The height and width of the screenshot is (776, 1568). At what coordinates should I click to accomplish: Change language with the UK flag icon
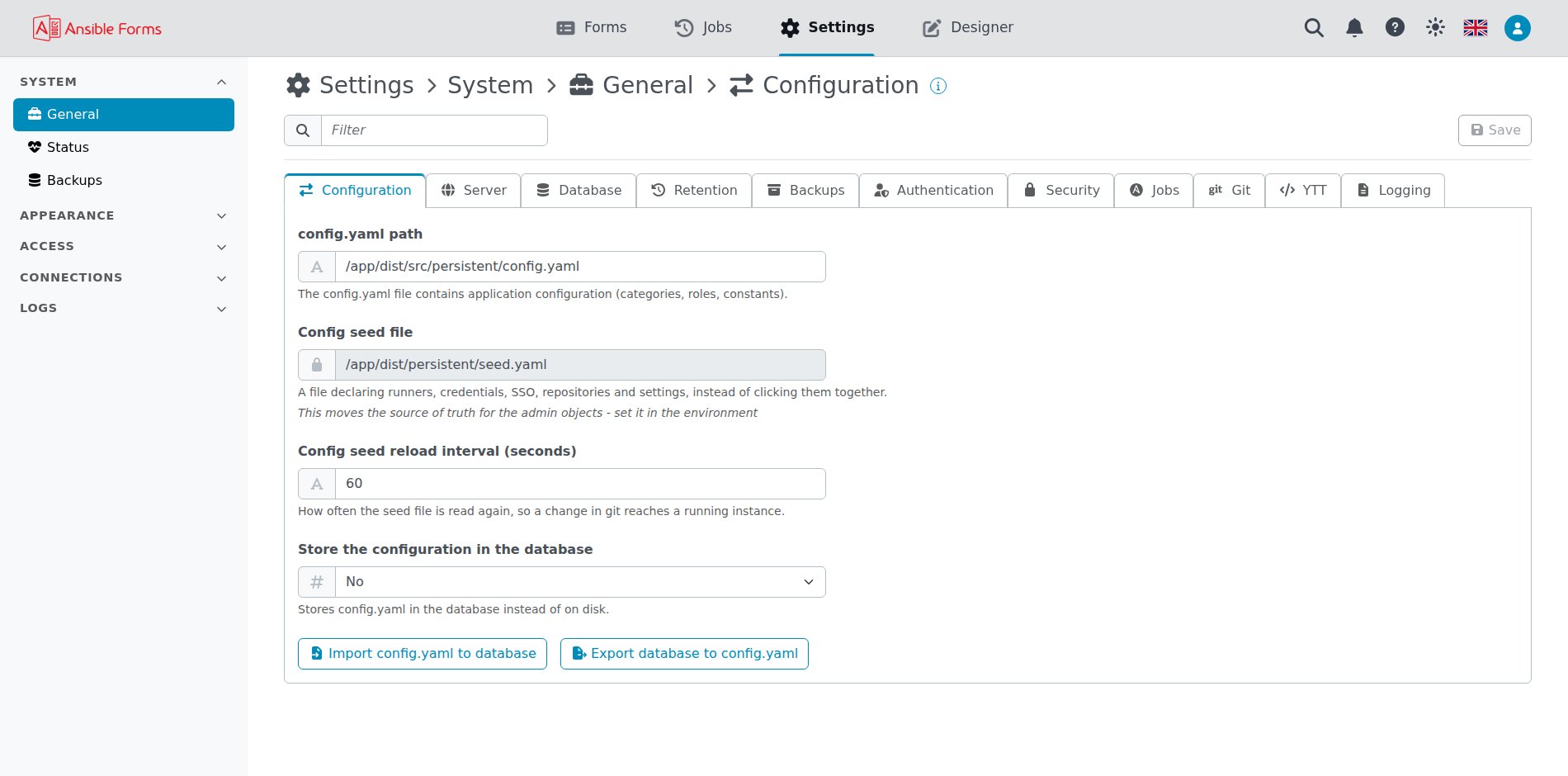(x=1476, y=28)
